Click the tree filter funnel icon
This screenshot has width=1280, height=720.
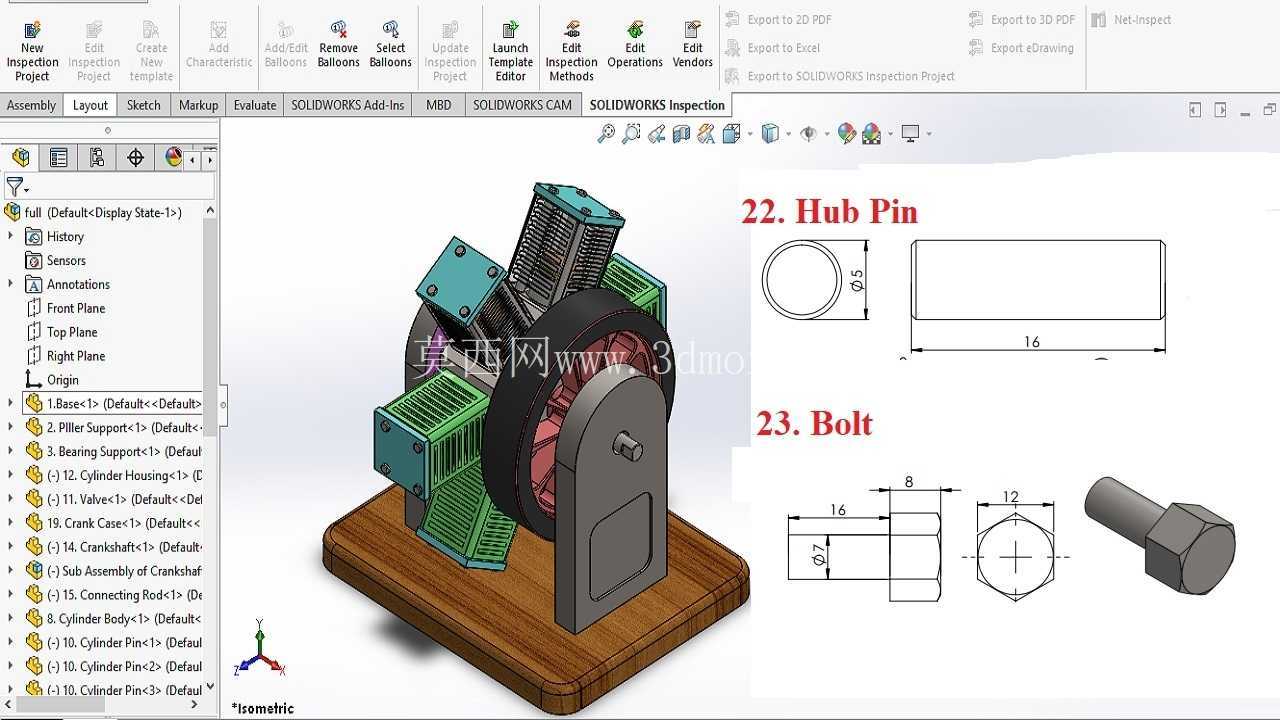point(15,187)
